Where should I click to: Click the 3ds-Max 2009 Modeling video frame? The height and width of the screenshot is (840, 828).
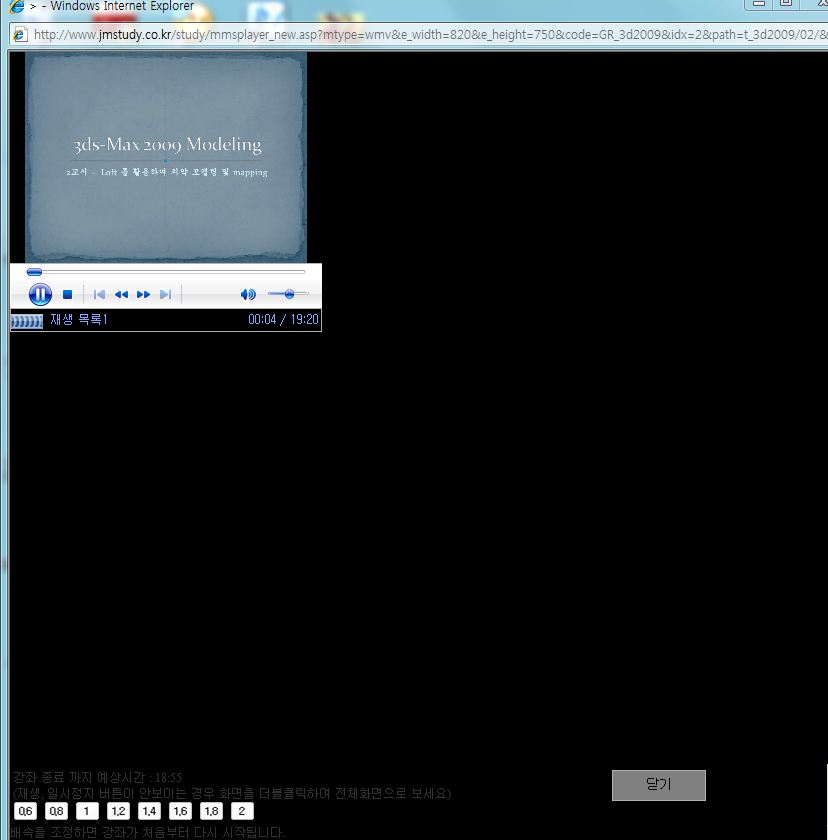point(165,157)
